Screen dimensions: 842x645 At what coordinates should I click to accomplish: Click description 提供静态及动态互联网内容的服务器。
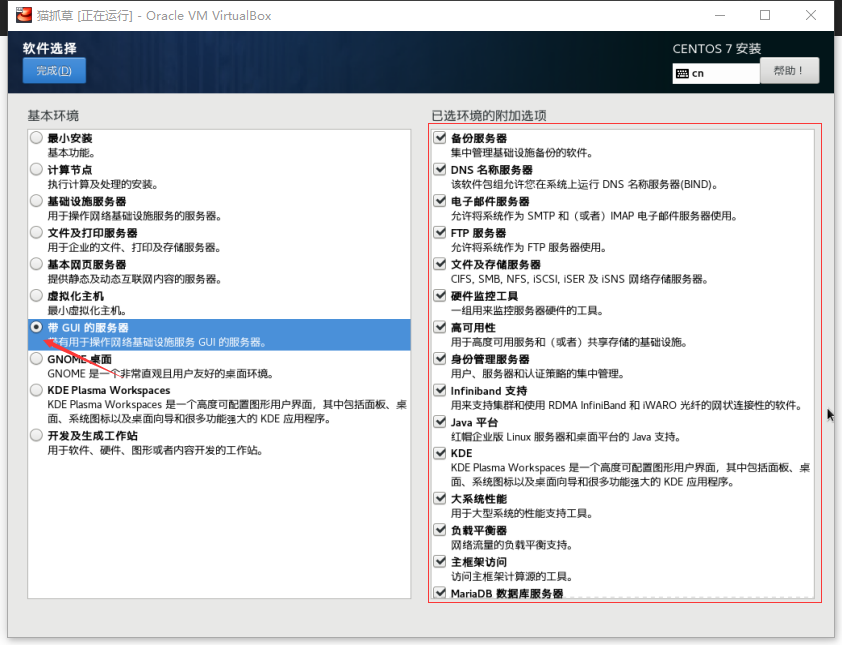click(135, 279)
